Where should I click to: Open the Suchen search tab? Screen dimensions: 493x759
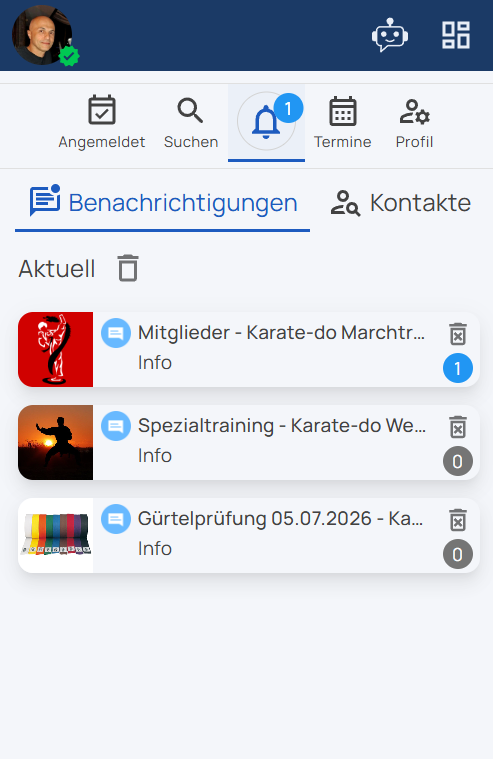[x=191, y=123]
